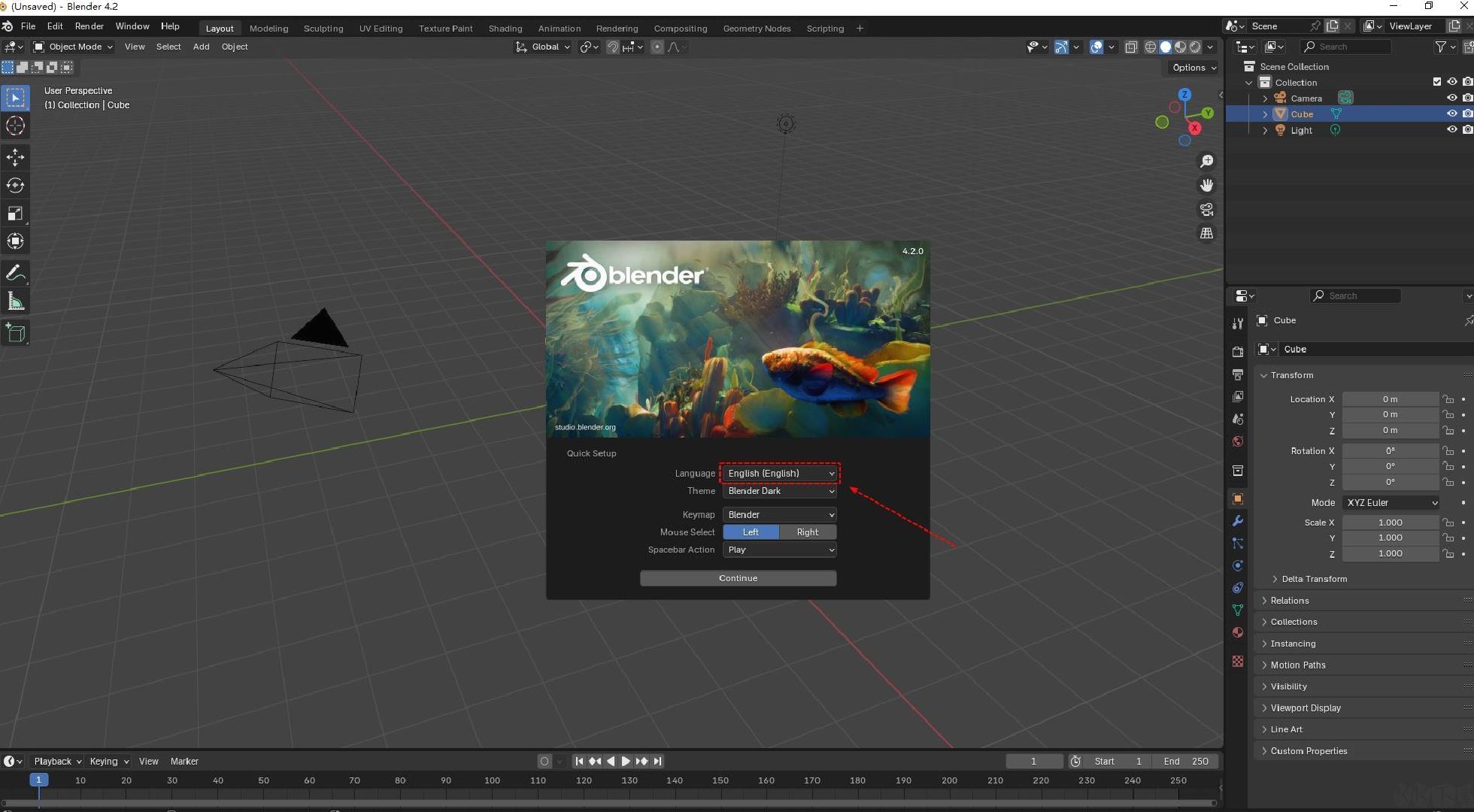Expand the Cube tree item
1474x812 pixels.
pyautogui.click(x=1265, y=114)
